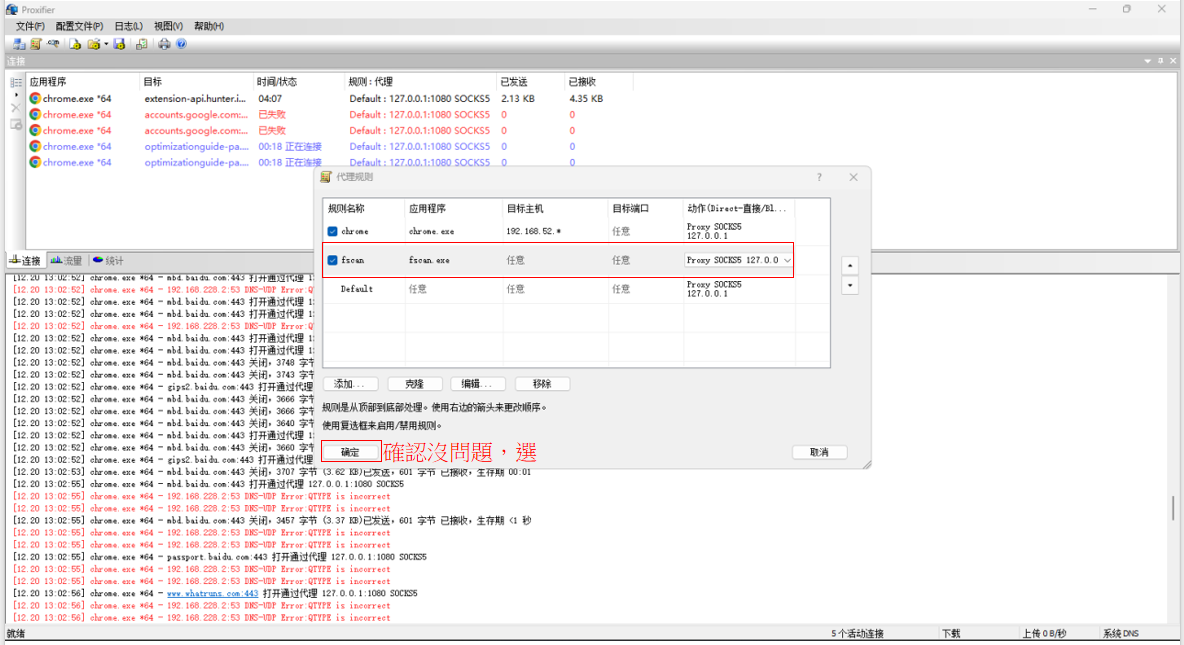Image resolution: width=1184 pixels, height=645 pixels.
Task: Select fscan.exe application cell
Action: coord(430,260)
